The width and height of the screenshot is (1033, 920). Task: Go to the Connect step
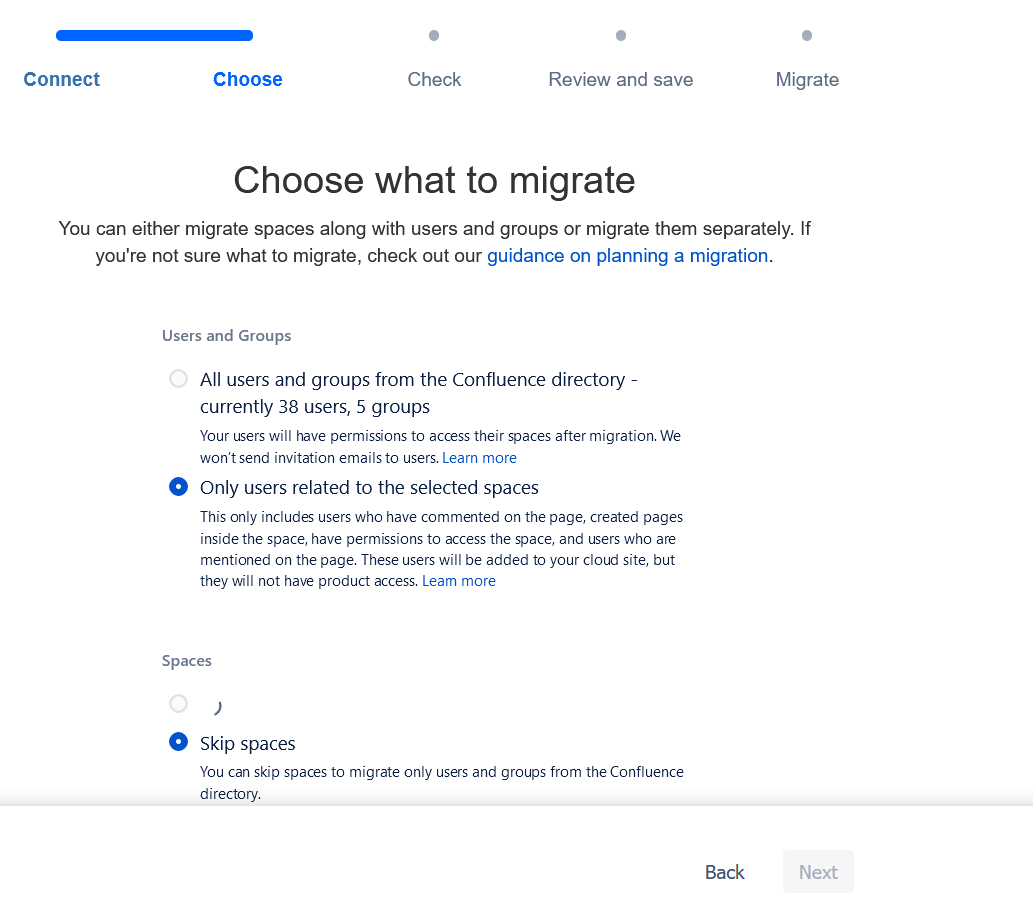coord(61,79)
